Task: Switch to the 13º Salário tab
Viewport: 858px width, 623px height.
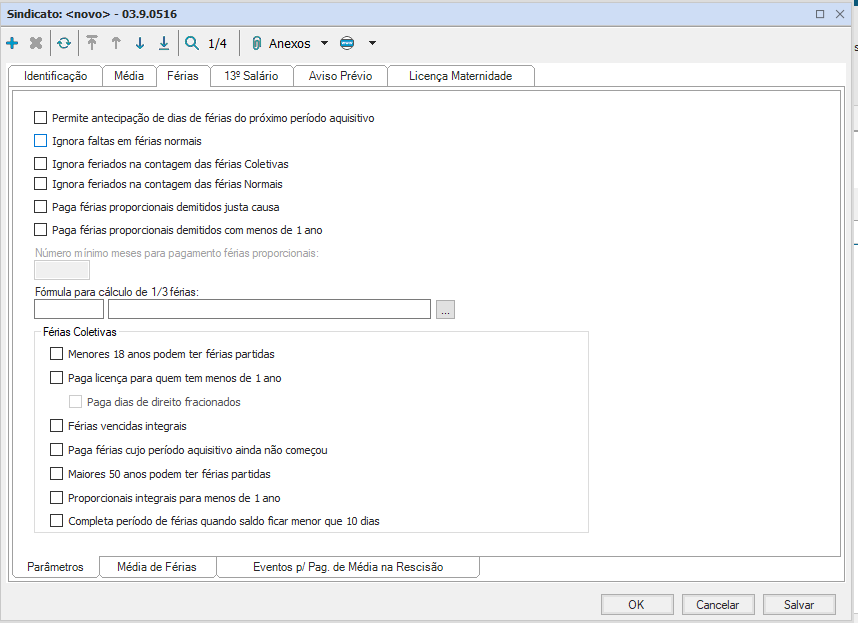Action: coord(251,76)
